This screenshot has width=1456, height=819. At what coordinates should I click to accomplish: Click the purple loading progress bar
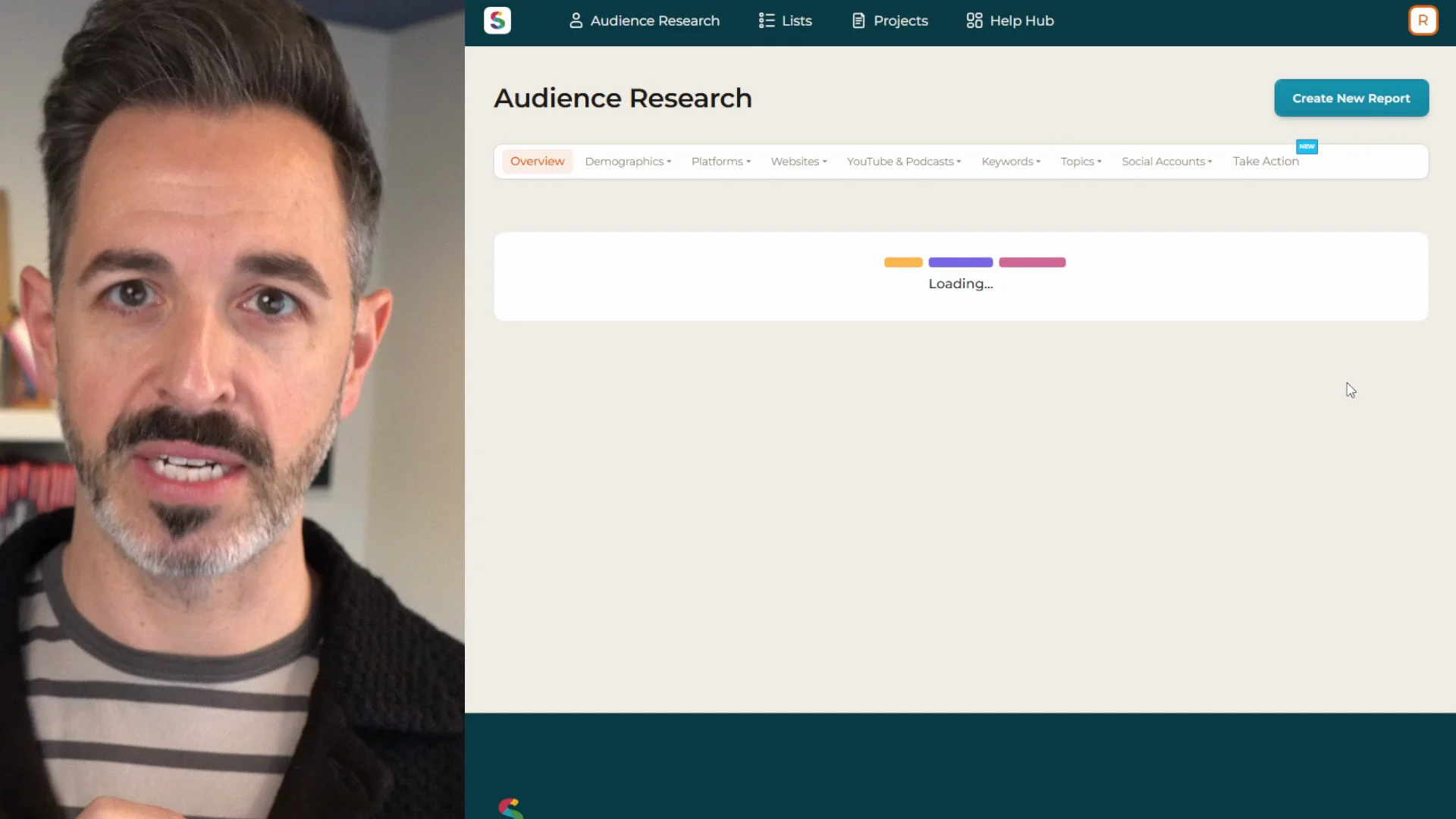960,262
